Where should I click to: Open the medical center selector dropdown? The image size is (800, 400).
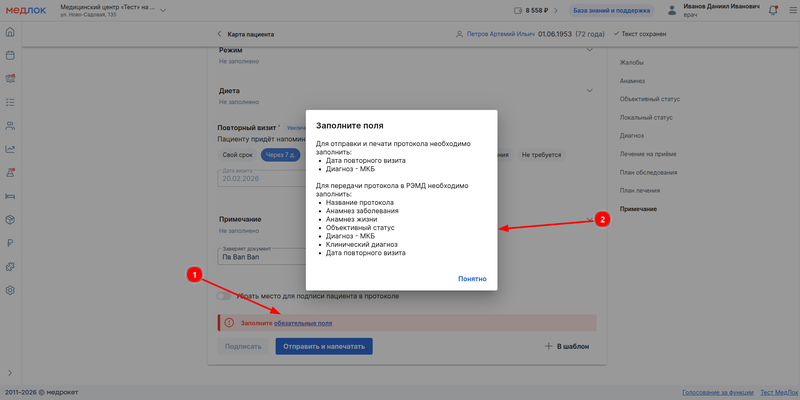point(163,10)
